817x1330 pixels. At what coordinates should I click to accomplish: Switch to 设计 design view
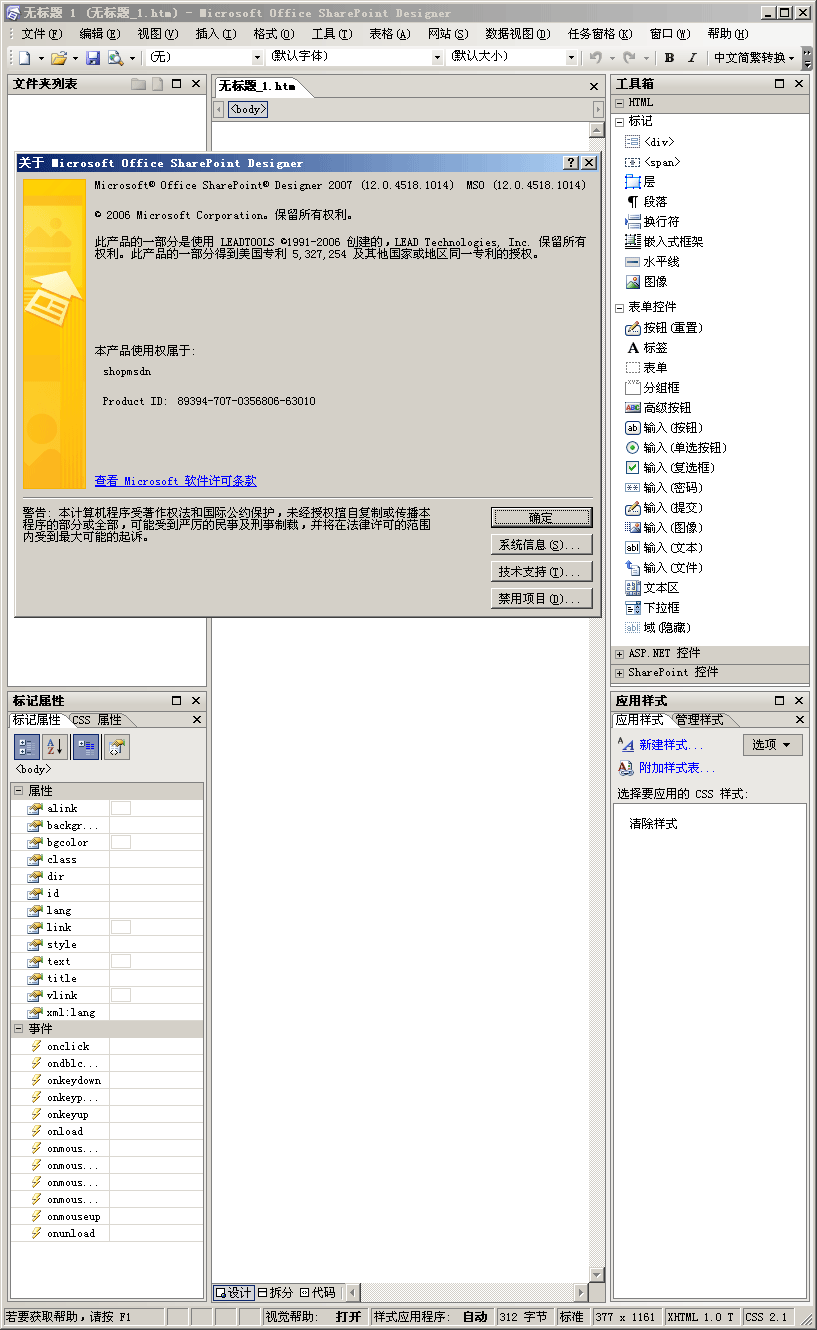(233, 1293)
